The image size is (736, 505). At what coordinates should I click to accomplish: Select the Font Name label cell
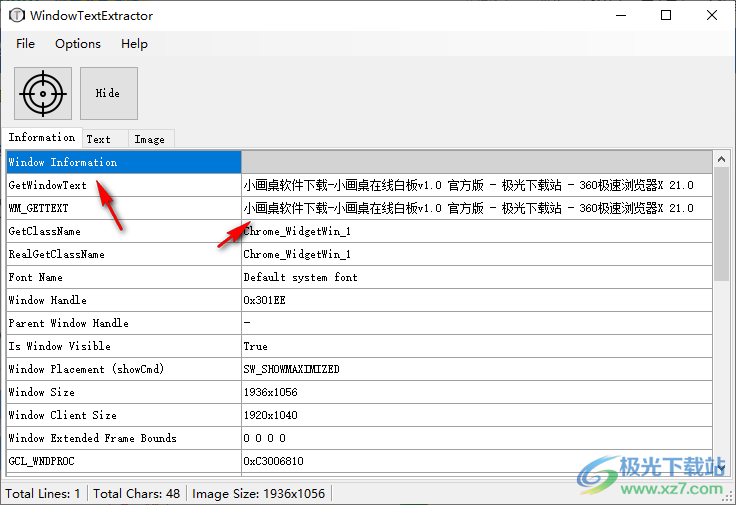(x=124, y=277)
